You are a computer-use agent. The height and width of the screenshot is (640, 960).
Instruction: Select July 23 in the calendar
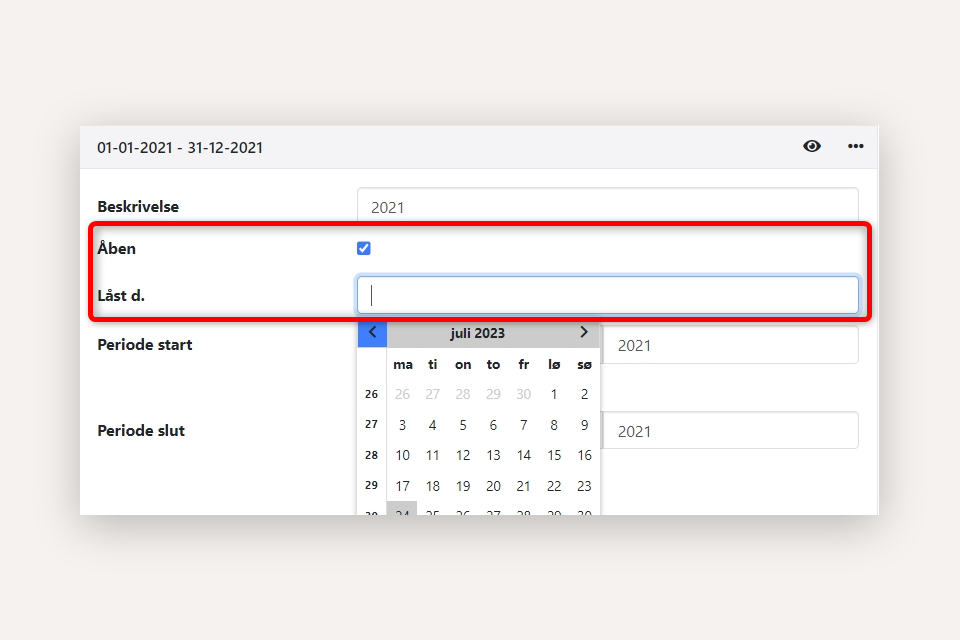pyautogui.click(x=584, y=486)
